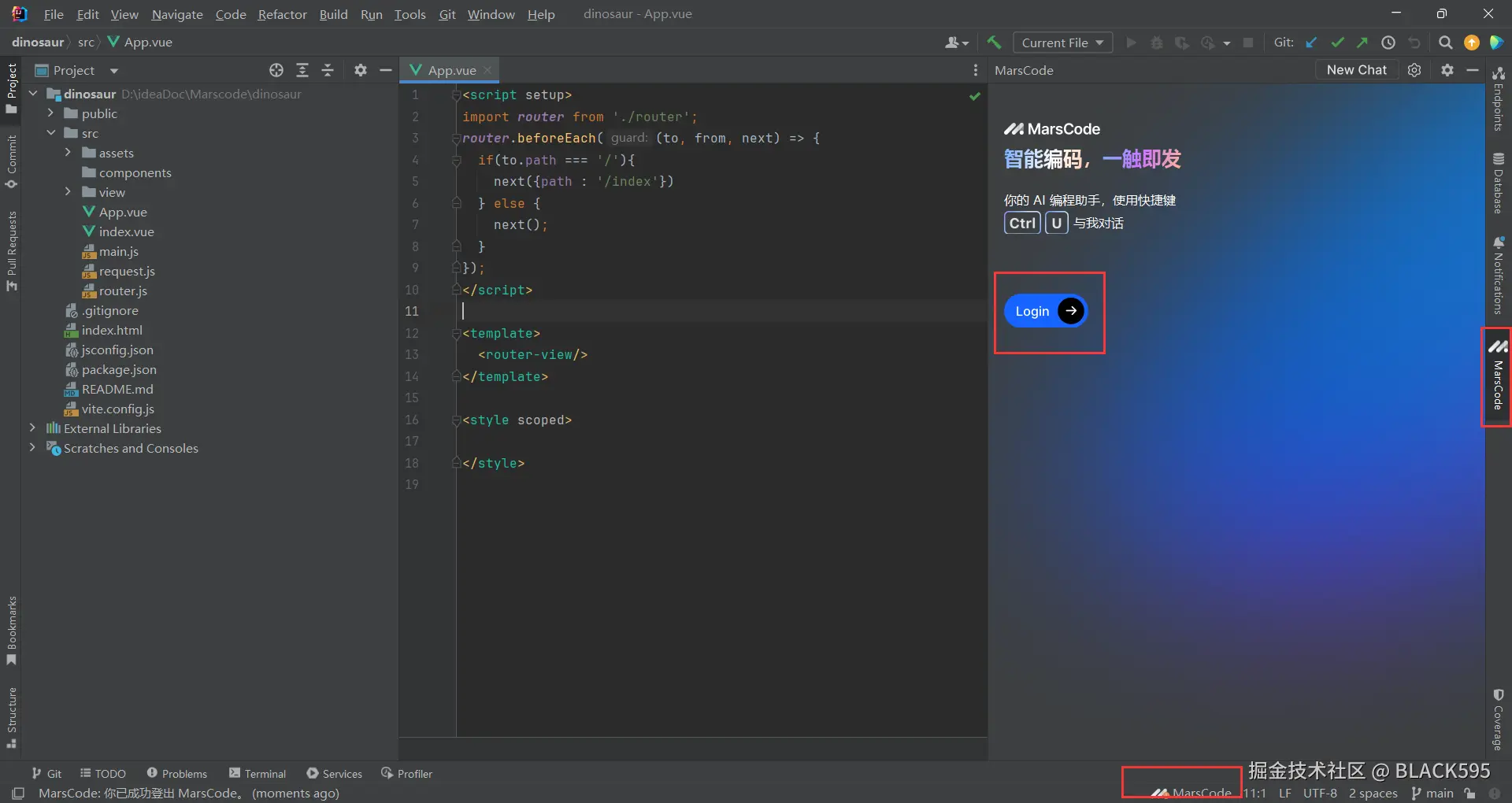
Task: Toggle tool window bars icon in status bar
Action: pos(18,793)
